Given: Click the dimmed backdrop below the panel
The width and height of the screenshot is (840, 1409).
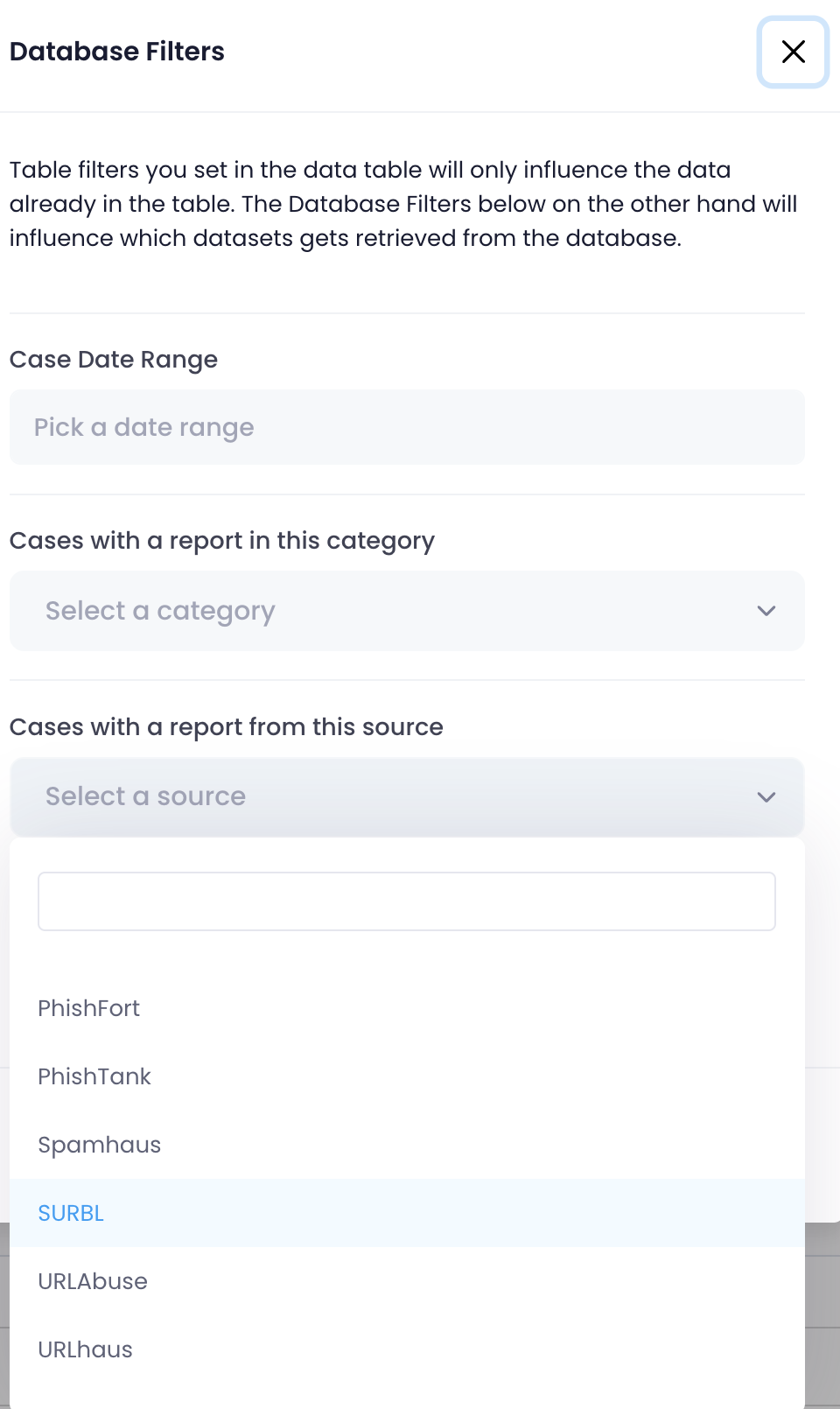Looking at the screenshot, I should coord(822,1313).
